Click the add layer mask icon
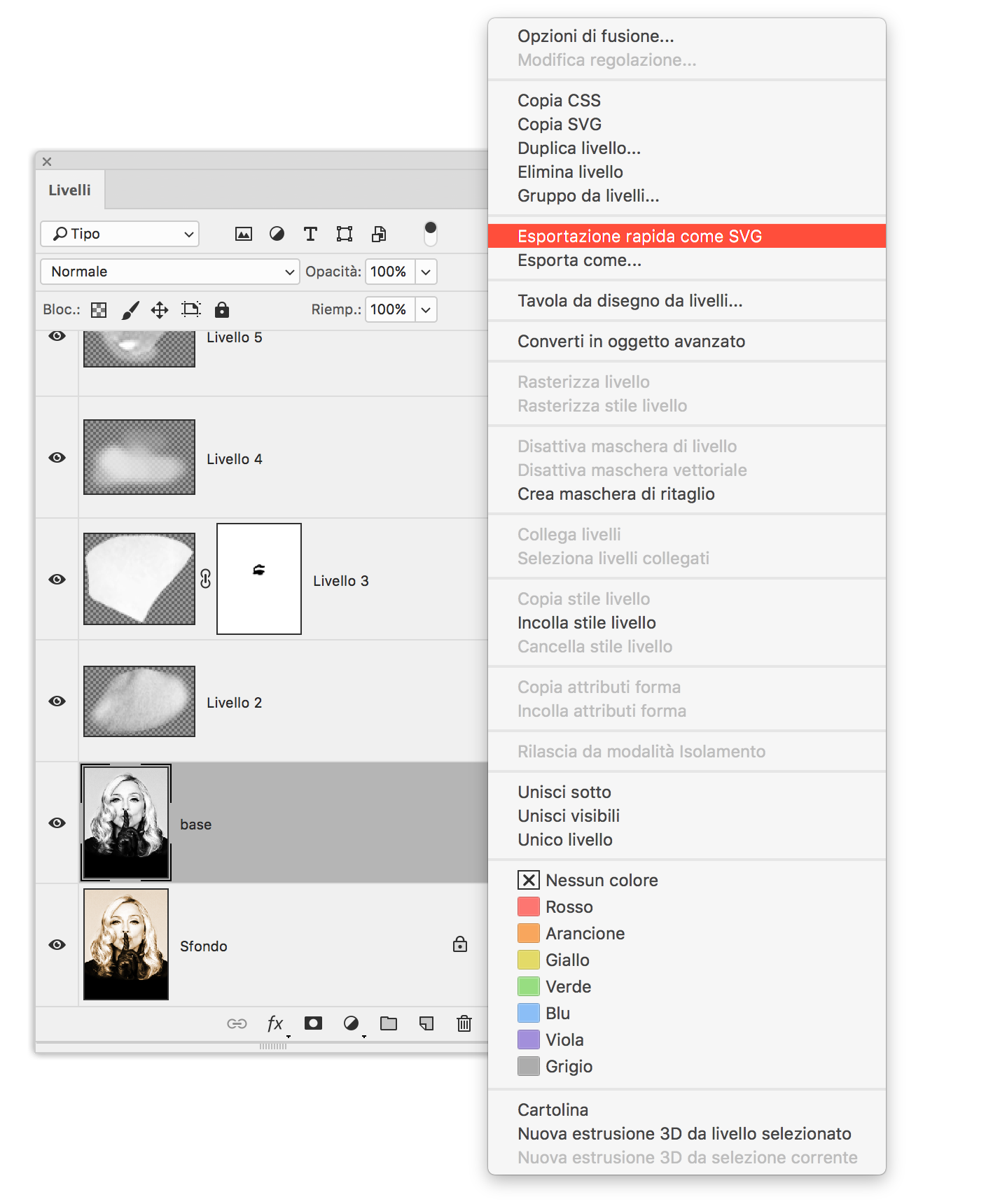This screenshot has width=986, height=1204. [x=313, y=1023]
